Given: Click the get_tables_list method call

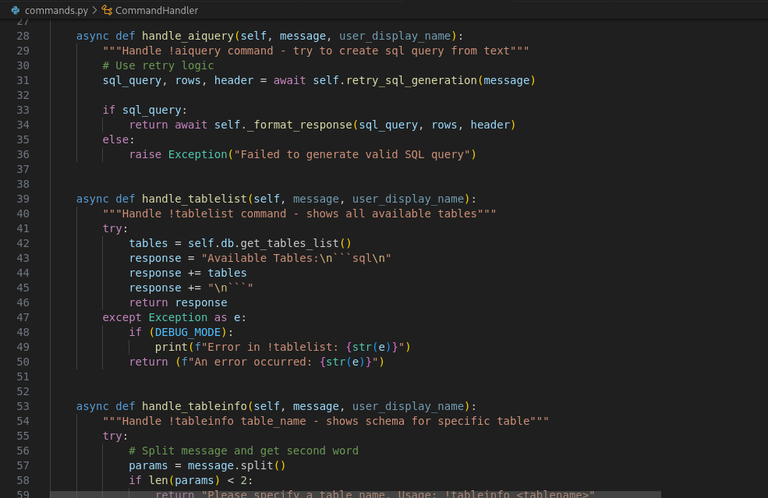Looking at the screenshot, I should point(289,243).
